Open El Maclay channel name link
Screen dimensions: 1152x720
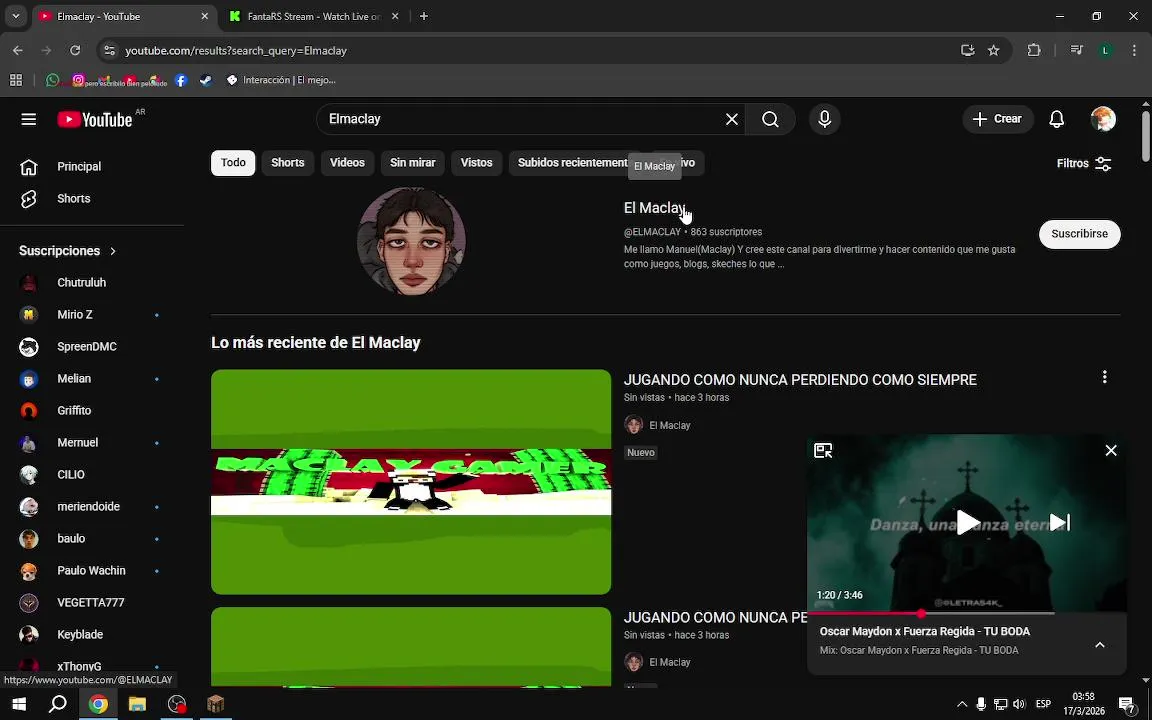point(654,208)
